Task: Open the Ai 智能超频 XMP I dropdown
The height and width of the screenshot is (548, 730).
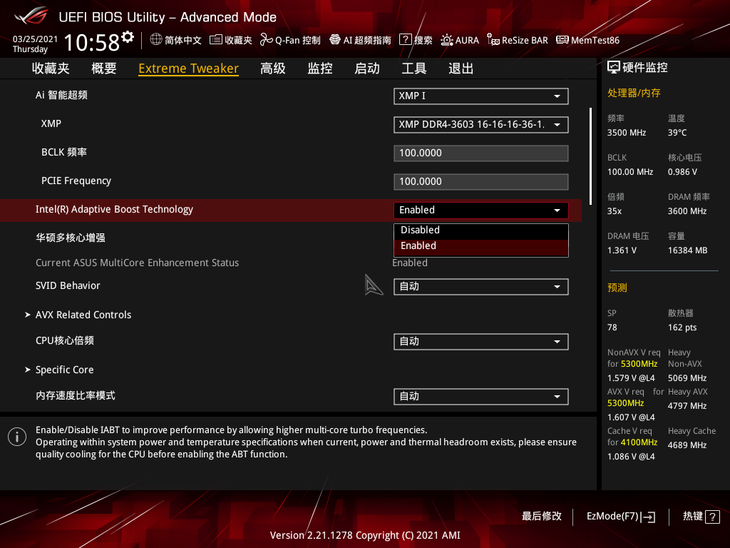Action: click(x=480, y=96)
